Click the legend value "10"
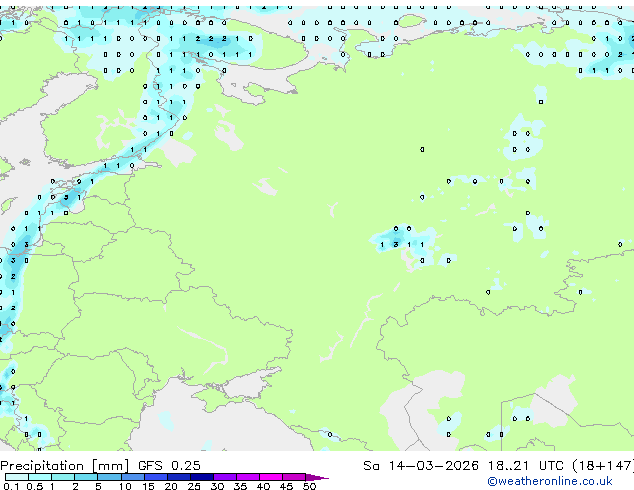This screenshot has height=490, width=634. click(125, 486)
